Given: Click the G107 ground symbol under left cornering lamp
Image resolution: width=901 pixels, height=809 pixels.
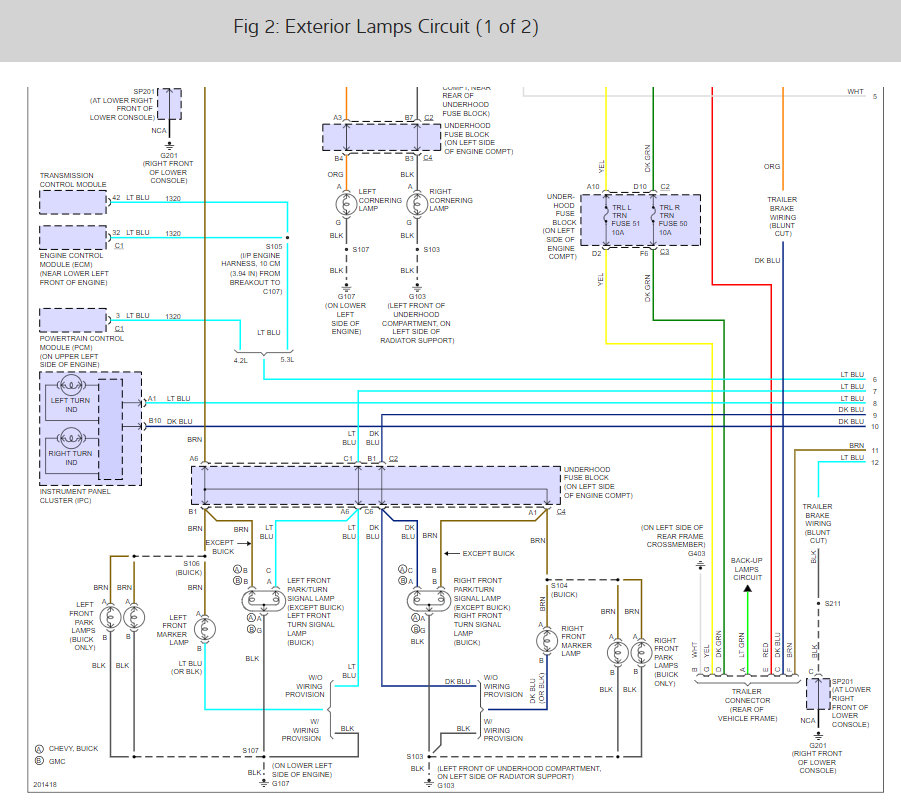Looking at the screenshot, I should [346, 287].
